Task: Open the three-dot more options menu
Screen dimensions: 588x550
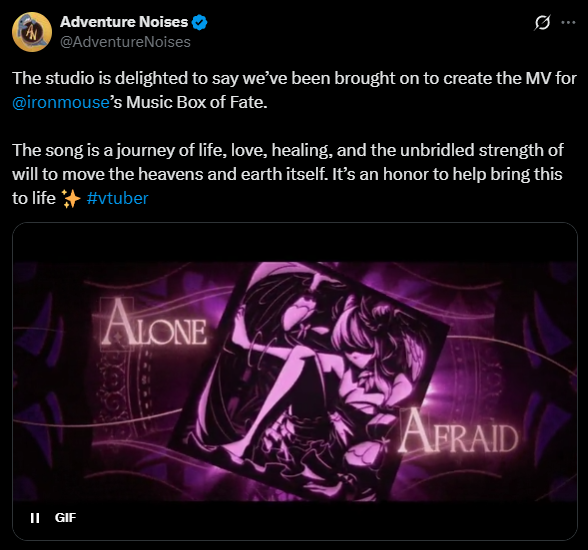Action: (568, 23)
